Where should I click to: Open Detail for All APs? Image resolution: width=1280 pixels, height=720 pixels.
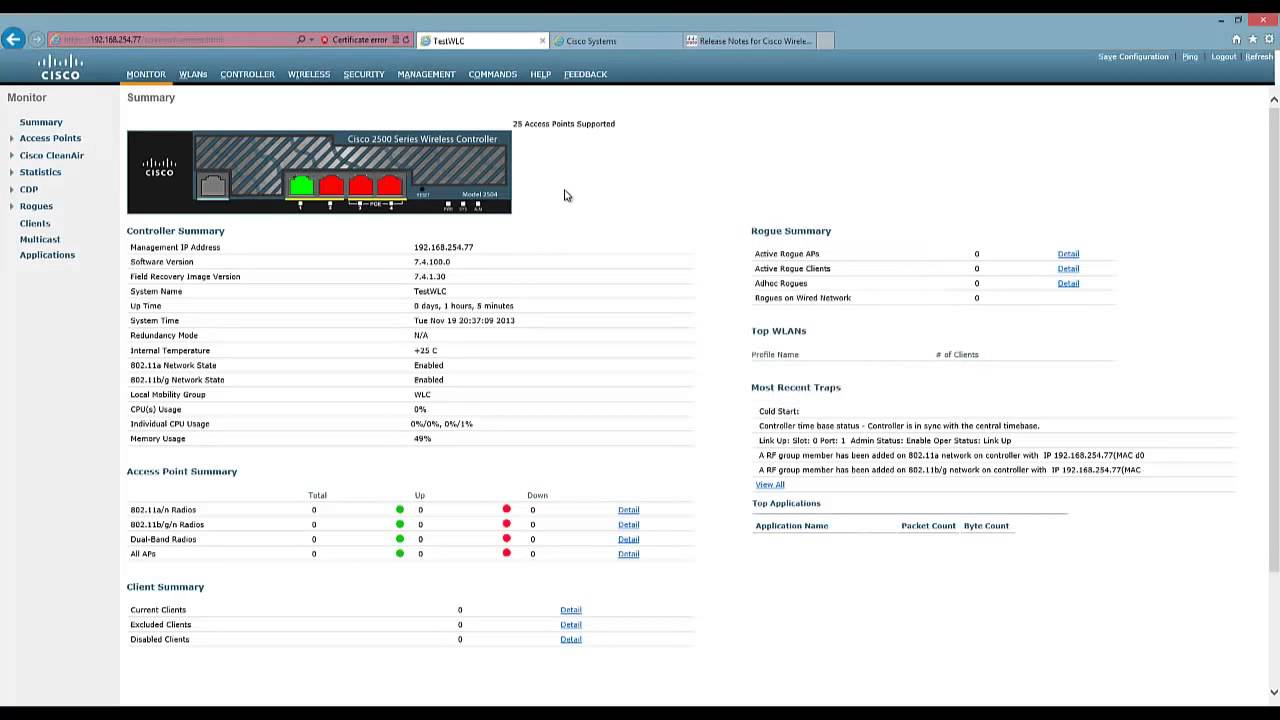[628, 554]
